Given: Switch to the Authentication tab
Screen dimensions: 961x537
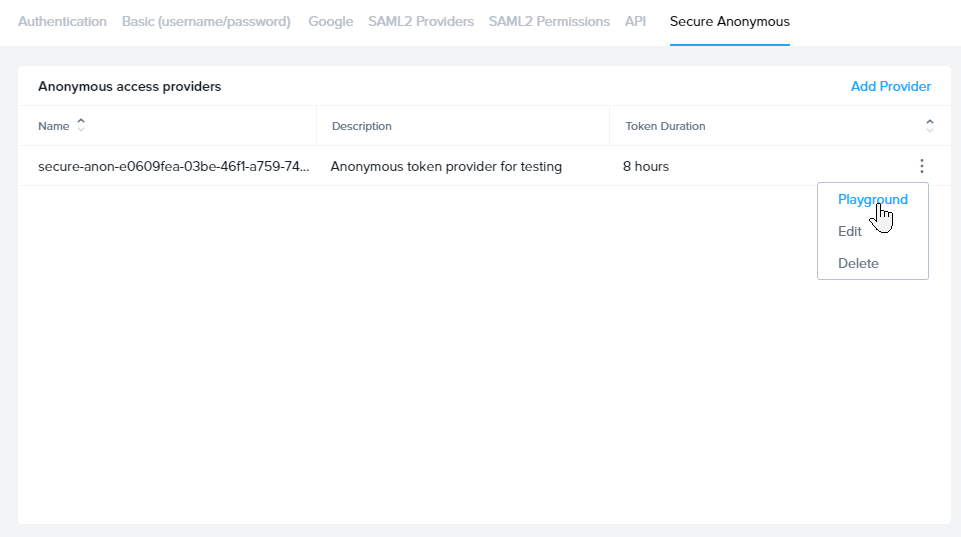Looking at the screenshot, I should click(x=62, y=21).
